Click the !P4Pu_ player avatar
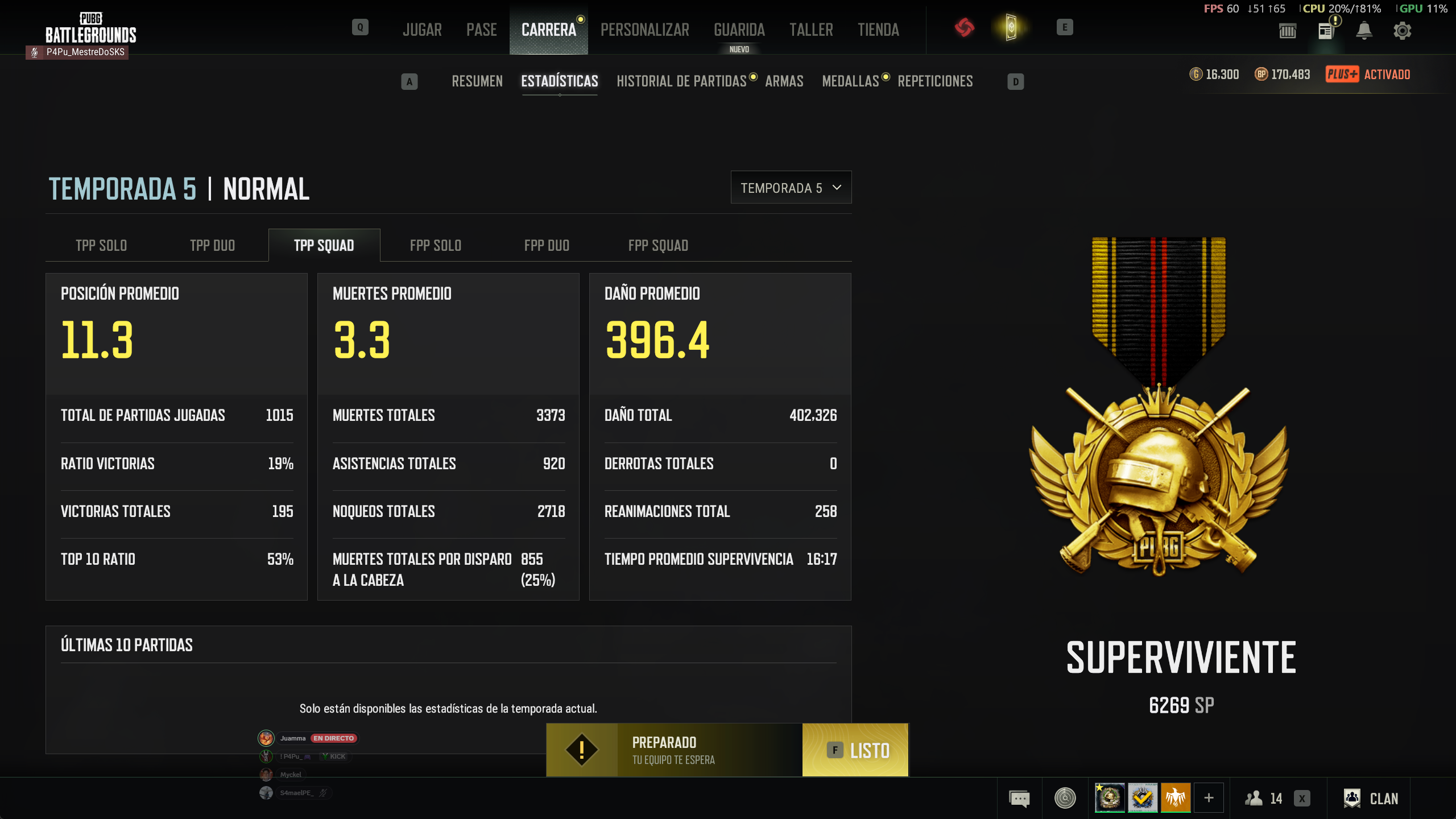The height and width of the screenshot is (819, 1456). [x=266, y=756]
